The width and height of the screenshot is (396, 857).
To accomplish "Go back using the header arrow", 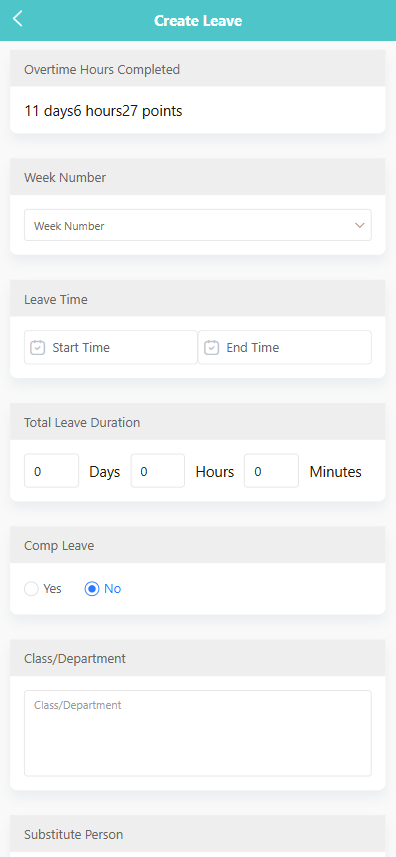I will click(x=17, y=19).
